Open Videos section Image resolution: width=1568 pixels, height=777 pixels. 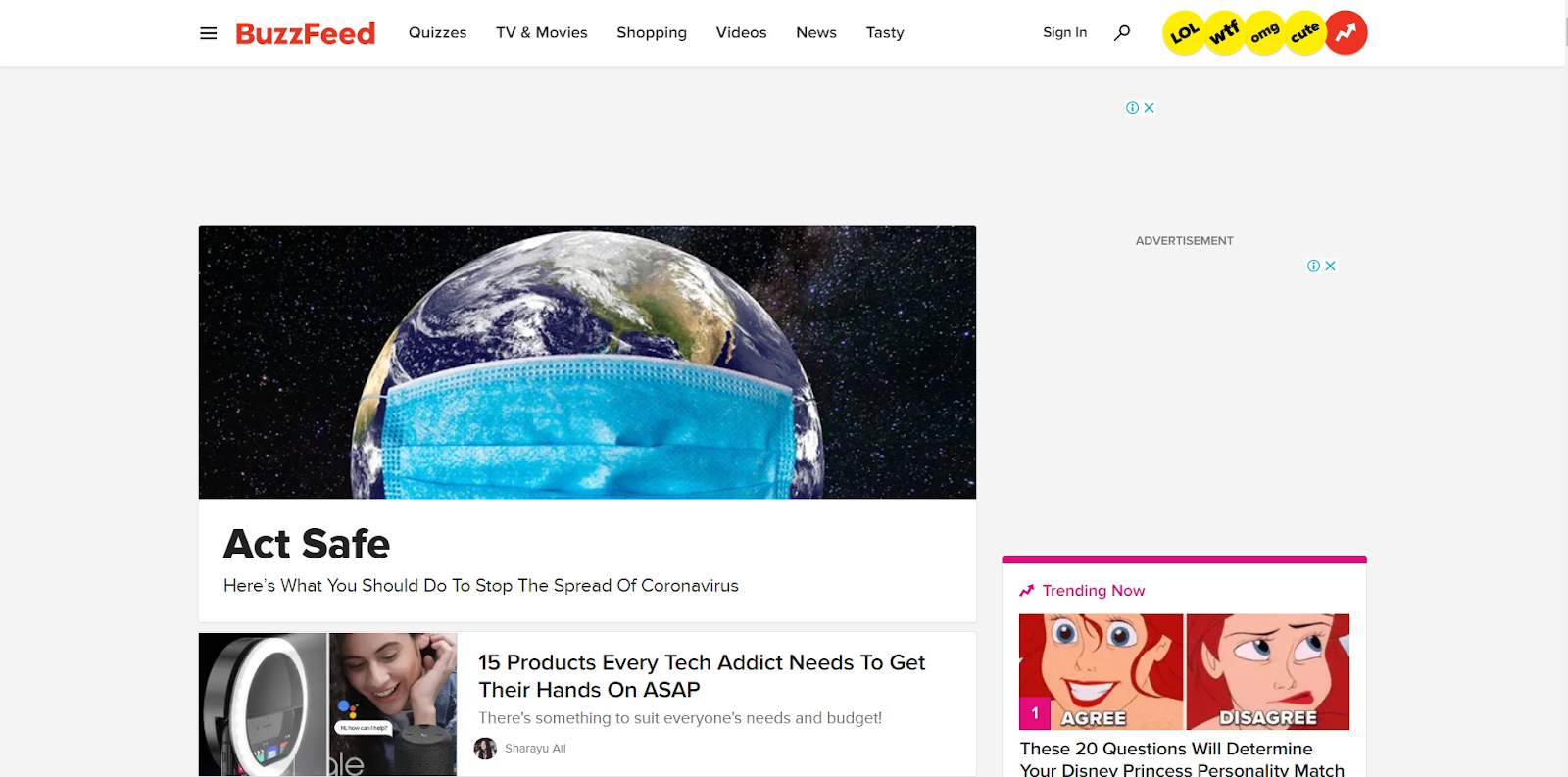coord(741,32)
